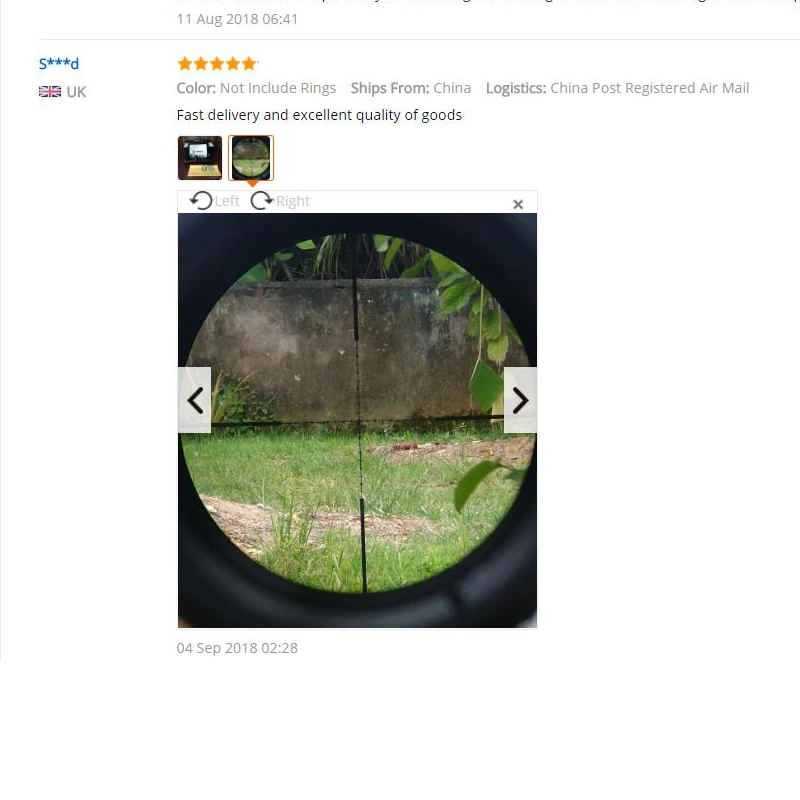Rotate the photo right with the clockwise icon
Image resolution: width=800 pixels, height=800 pixels.
click(262, 201)
